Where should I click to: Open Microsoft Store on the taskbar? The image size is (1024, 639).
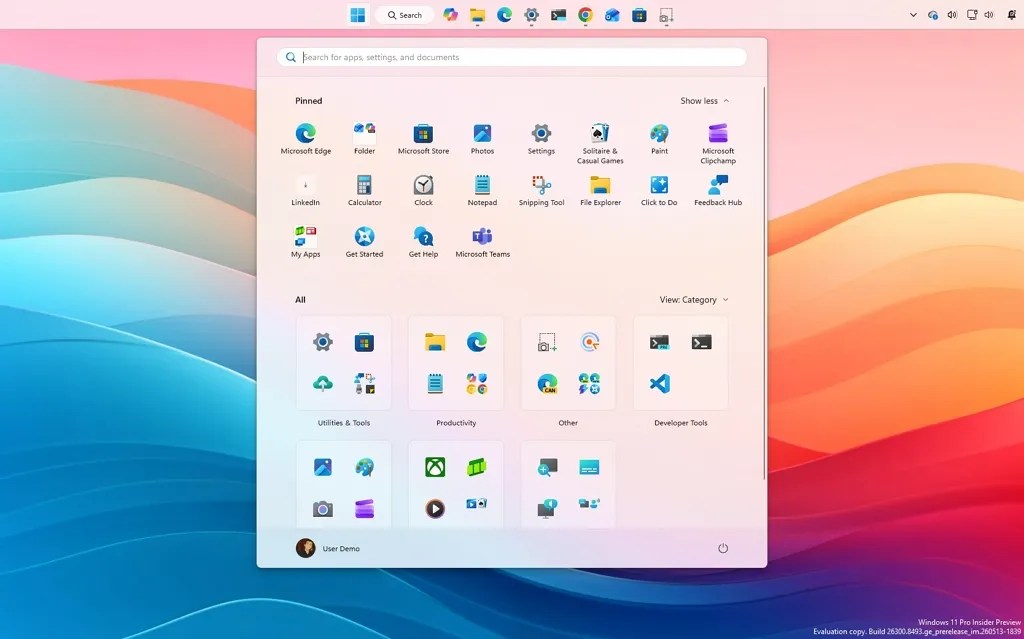pos(639,15)
